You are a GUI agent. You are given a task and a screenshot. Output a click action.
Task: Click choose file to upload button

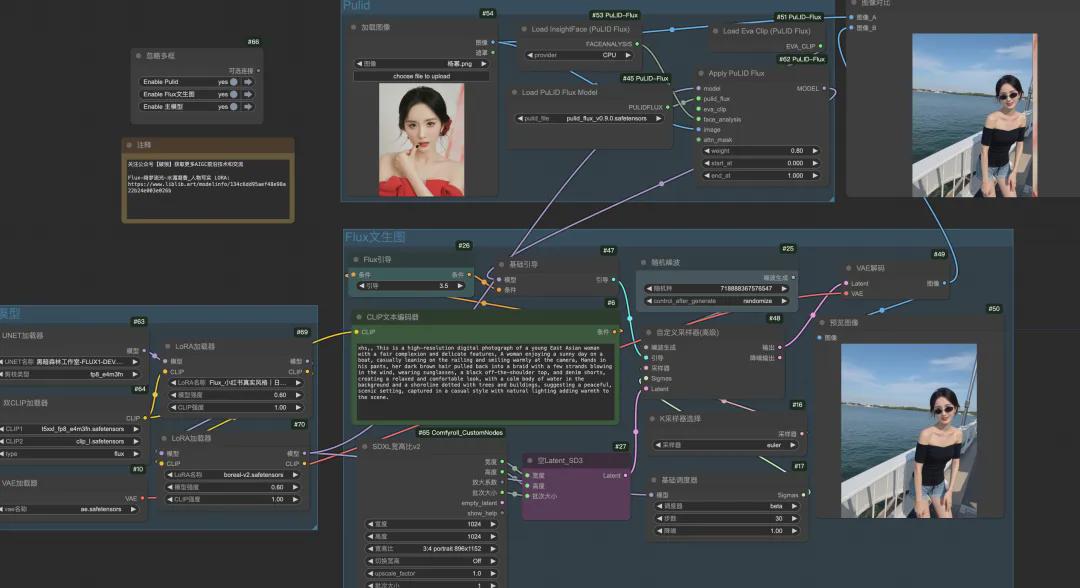(421, 76)
